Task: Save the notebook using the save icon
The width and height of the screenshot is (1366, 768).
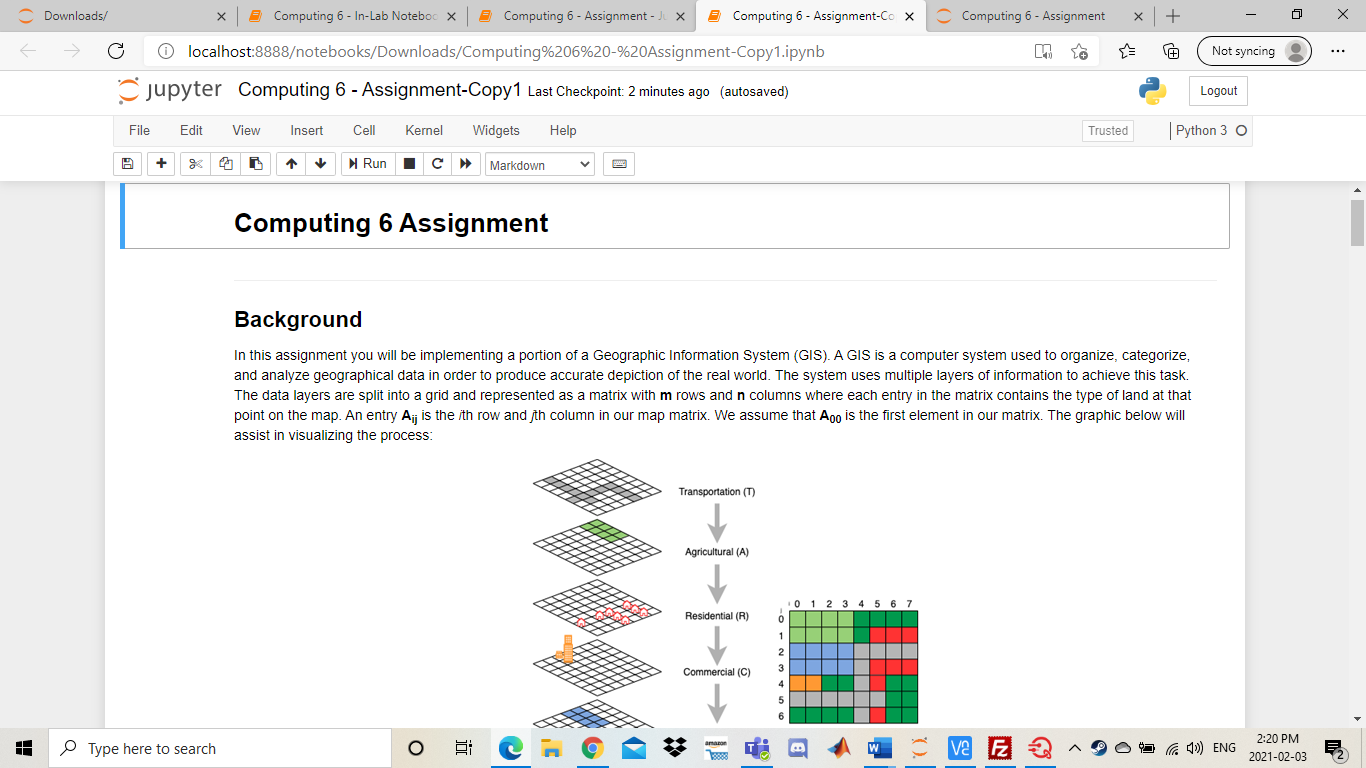Action: (x=127, y=164)
